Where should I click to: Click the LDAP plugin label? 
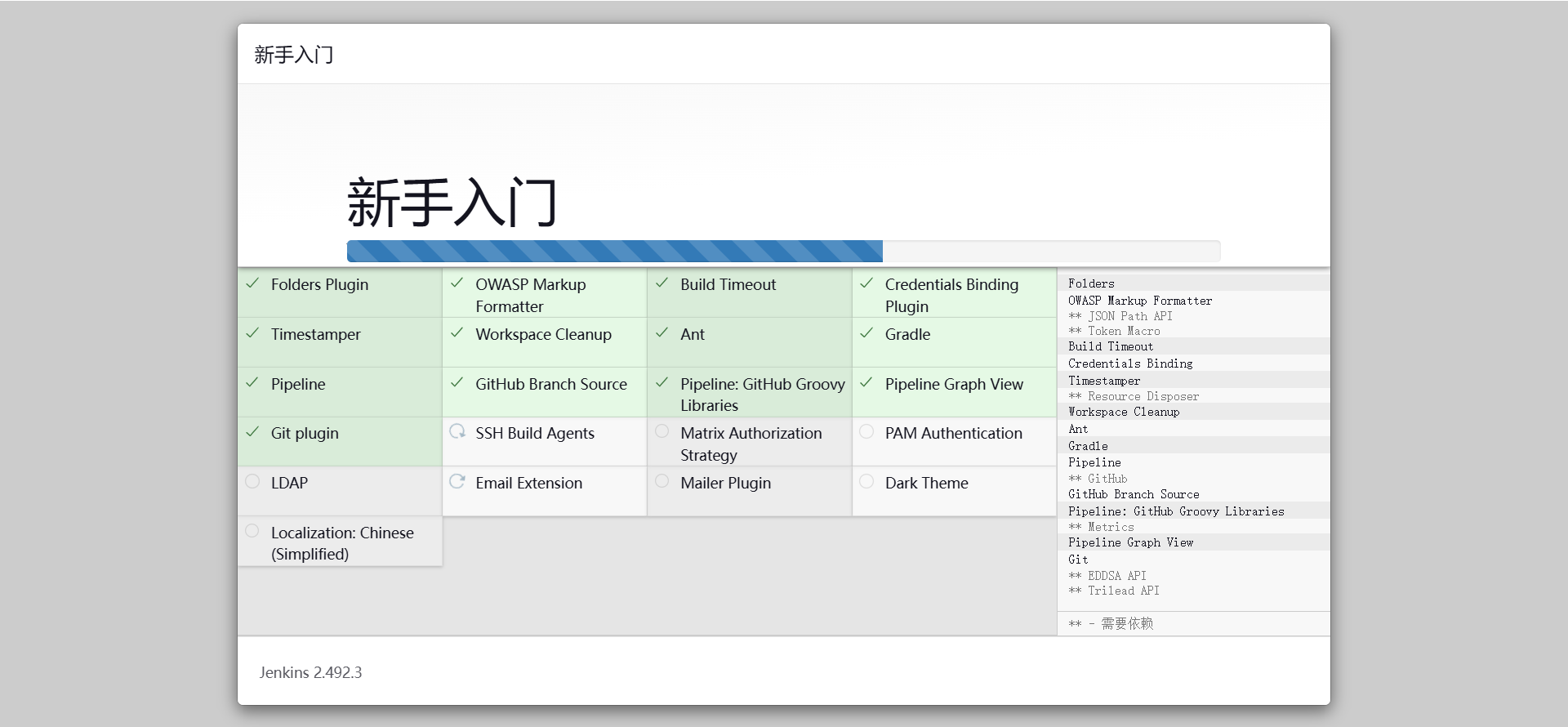289,483
